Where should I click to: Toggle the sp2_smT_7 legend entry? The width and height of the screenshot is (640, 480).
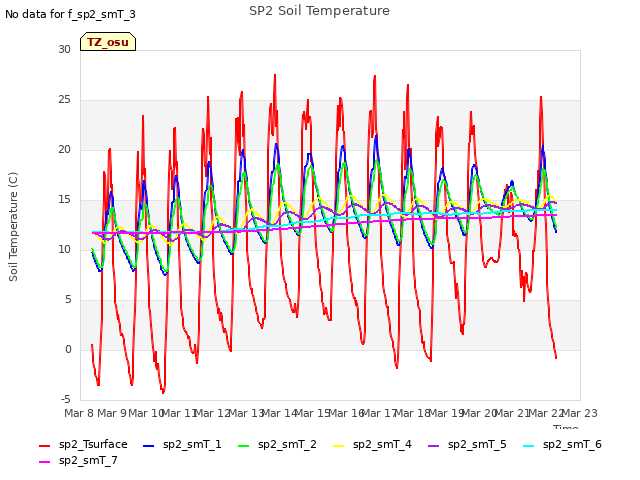78,460
